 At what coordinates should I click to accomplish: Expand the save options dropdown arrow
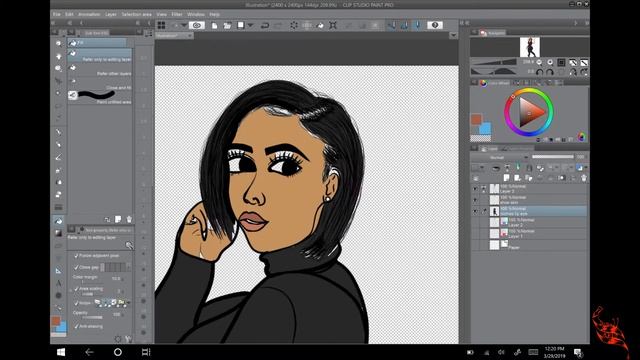[x=251, y=25]
